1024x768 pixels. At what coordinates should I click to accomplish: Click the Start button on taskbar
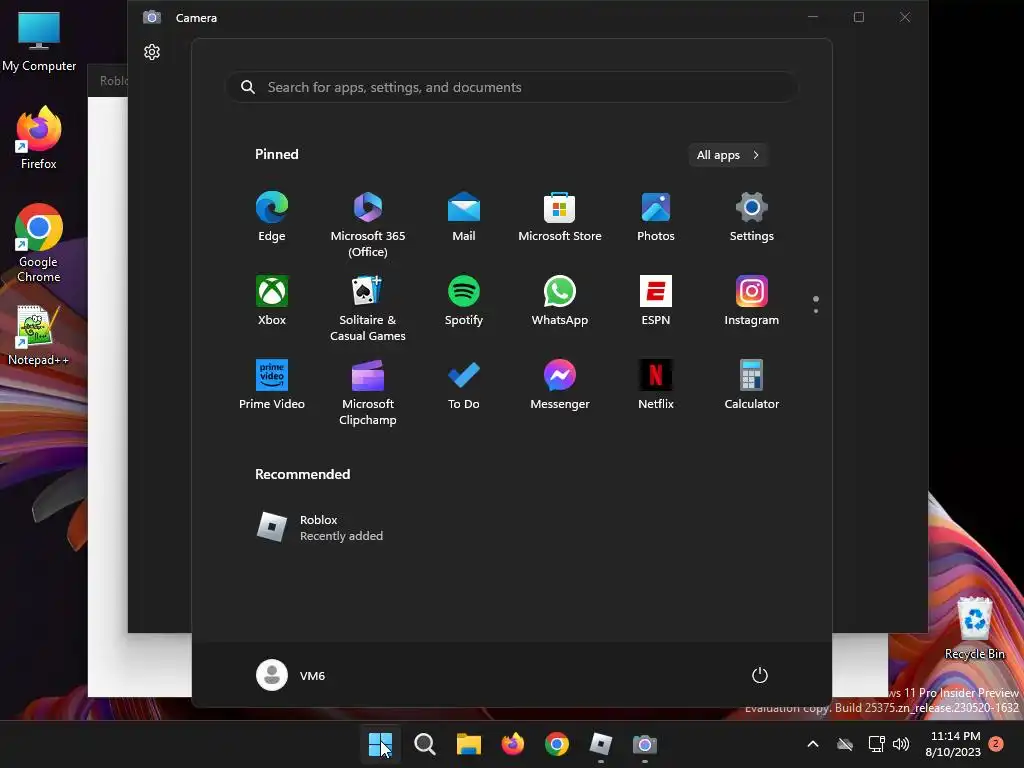tap(381, 744)
